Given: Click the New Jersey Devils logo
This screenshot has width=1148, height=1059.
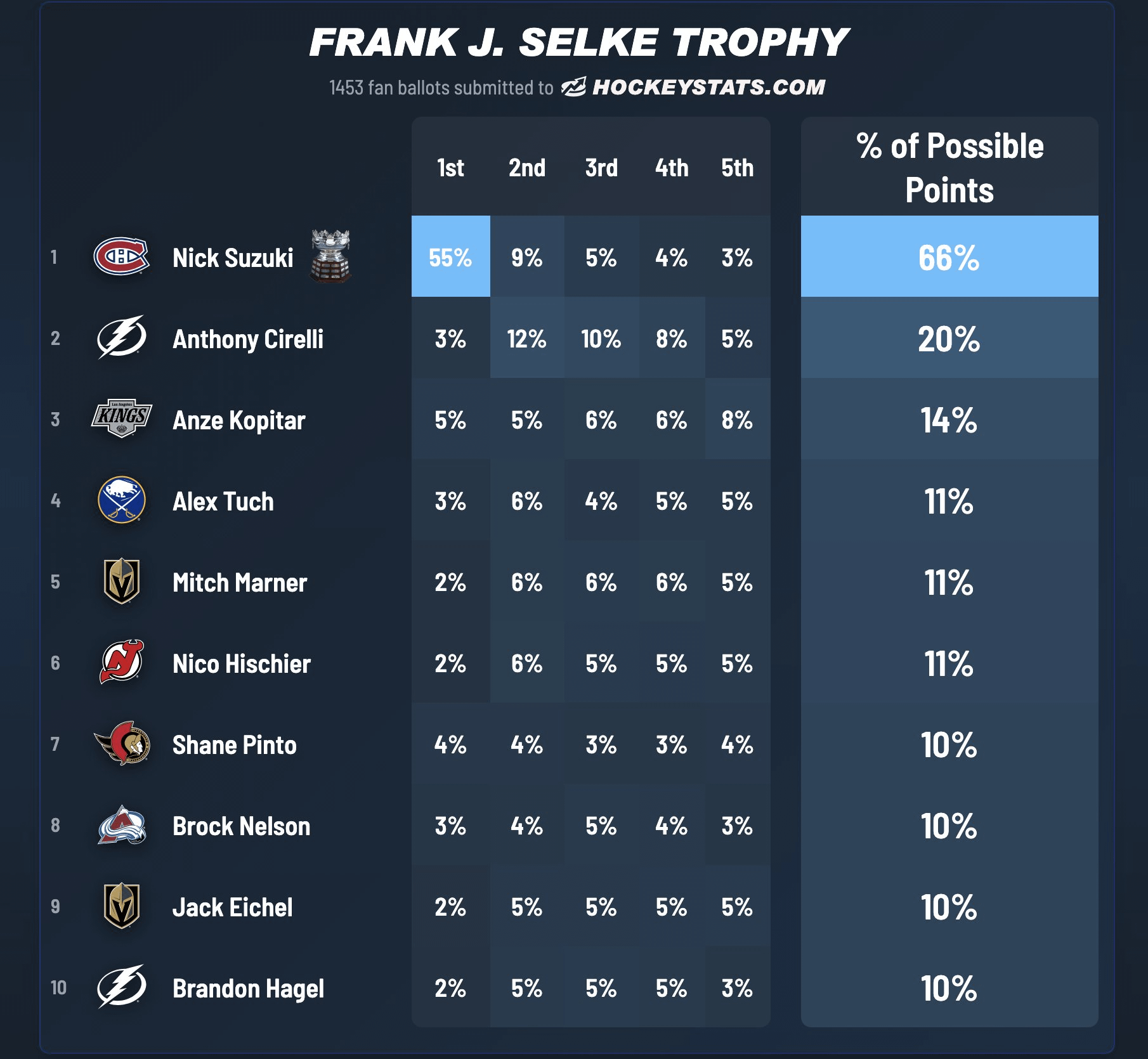Looking at the screenshot, I should 121,662.
